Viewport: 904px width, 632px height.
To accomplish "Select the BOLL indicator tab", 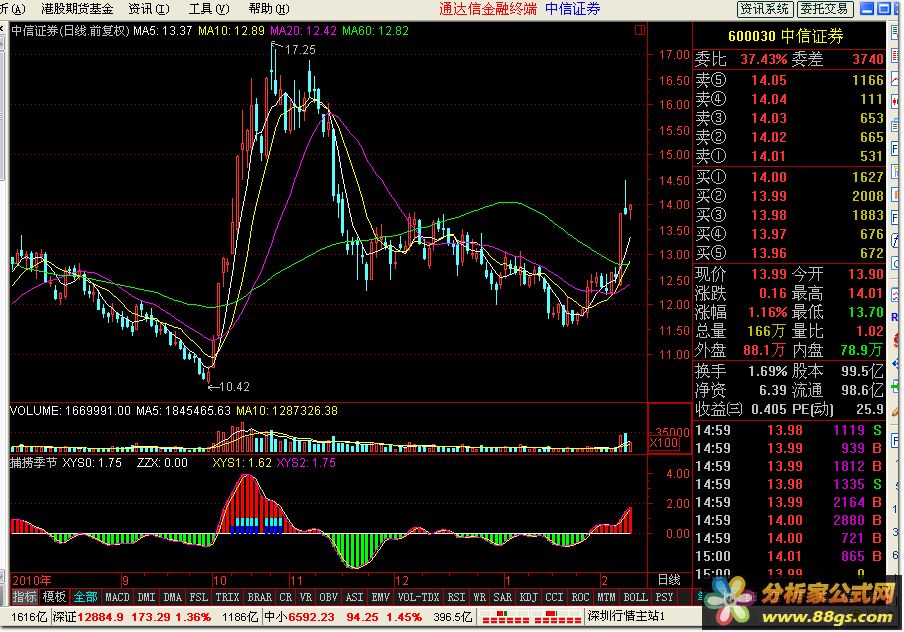I will [635, 597].
